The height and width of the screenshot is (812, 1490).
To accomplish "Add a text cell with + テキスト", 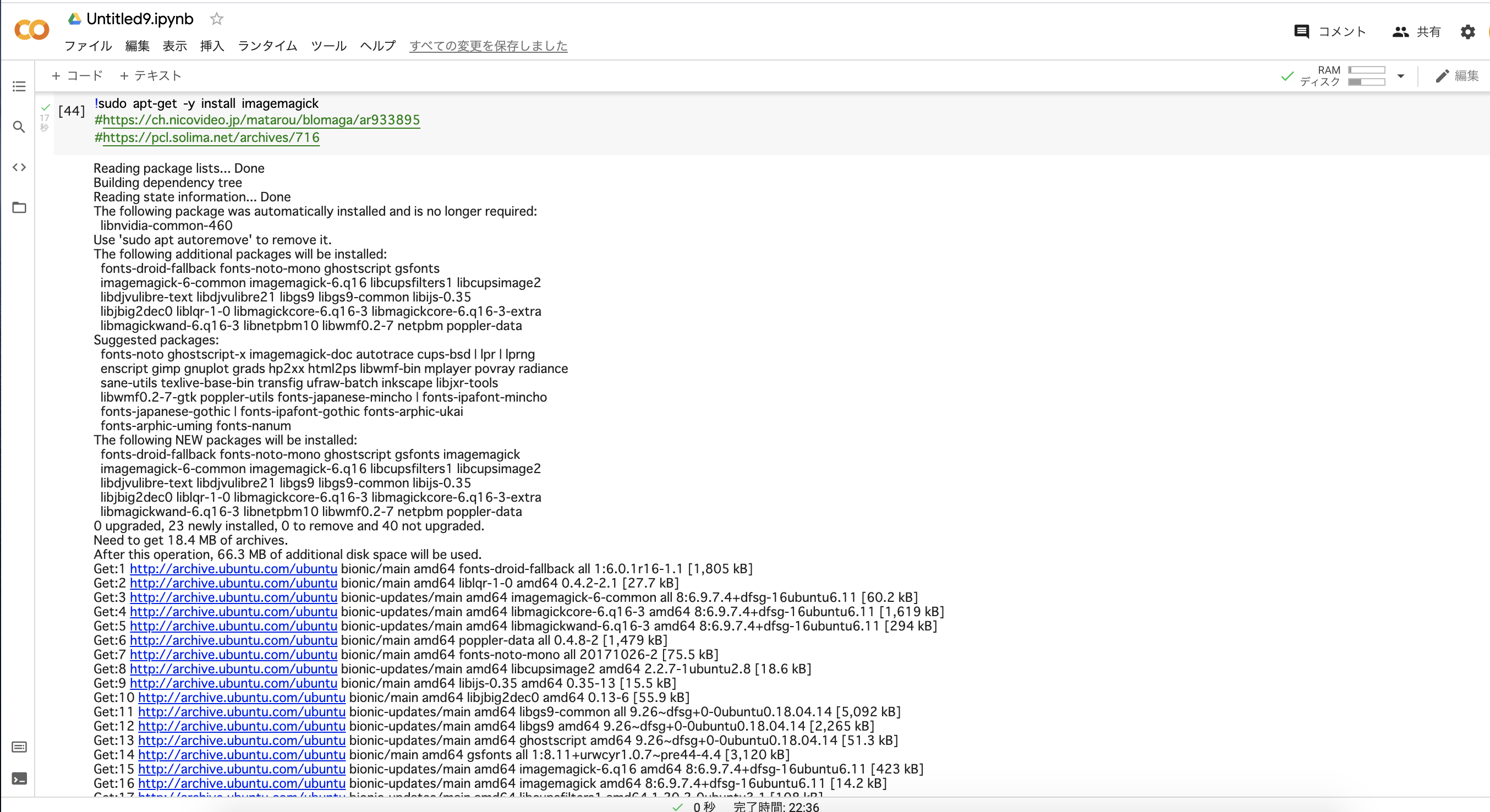I will pyautogui.click(x=150, y=76).
